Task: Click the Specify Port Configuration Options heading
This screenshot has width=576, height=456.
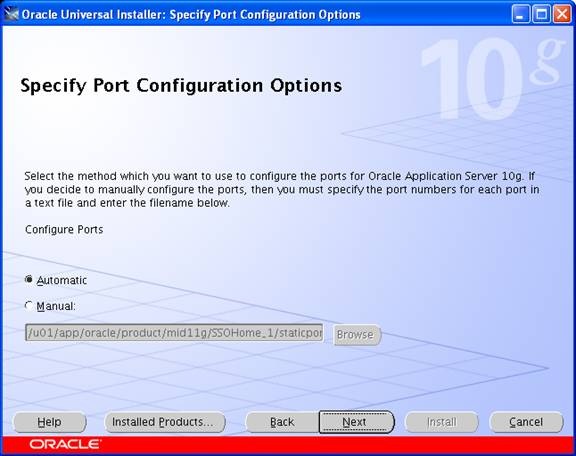Action: pos(181,86)
